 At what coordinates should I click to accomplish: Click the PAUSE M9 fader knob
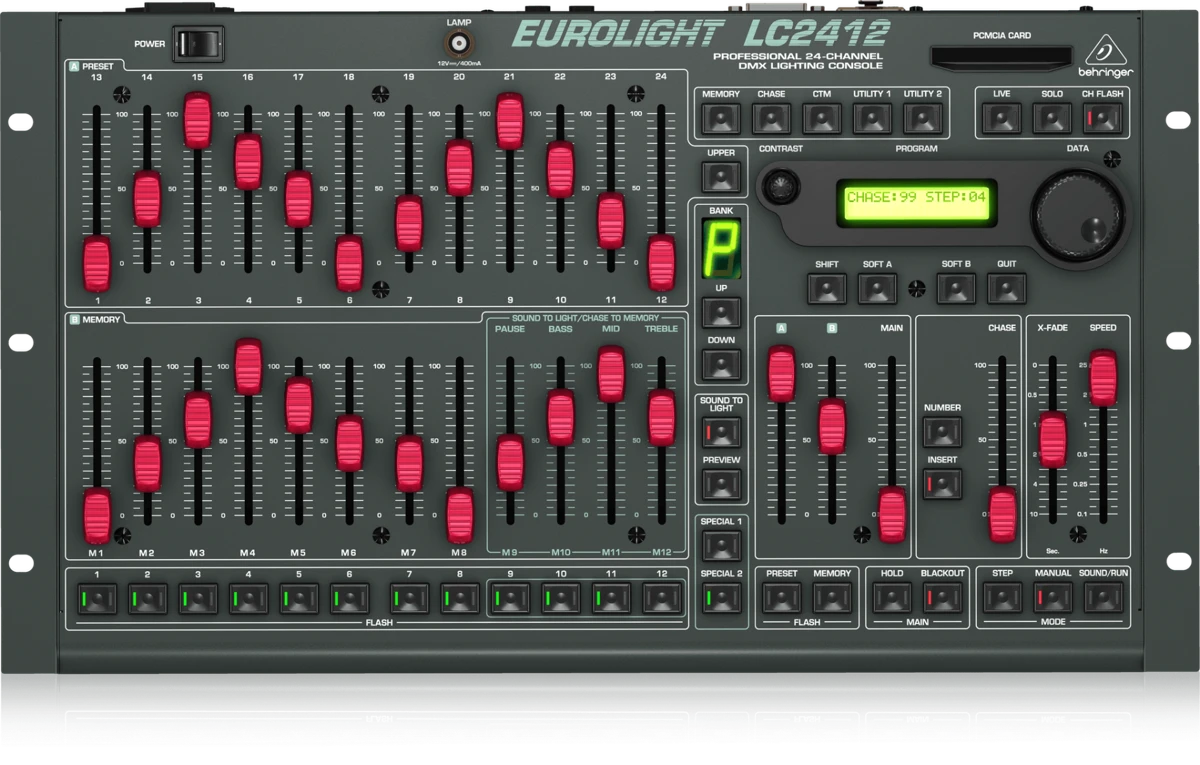tap(510, 463)
